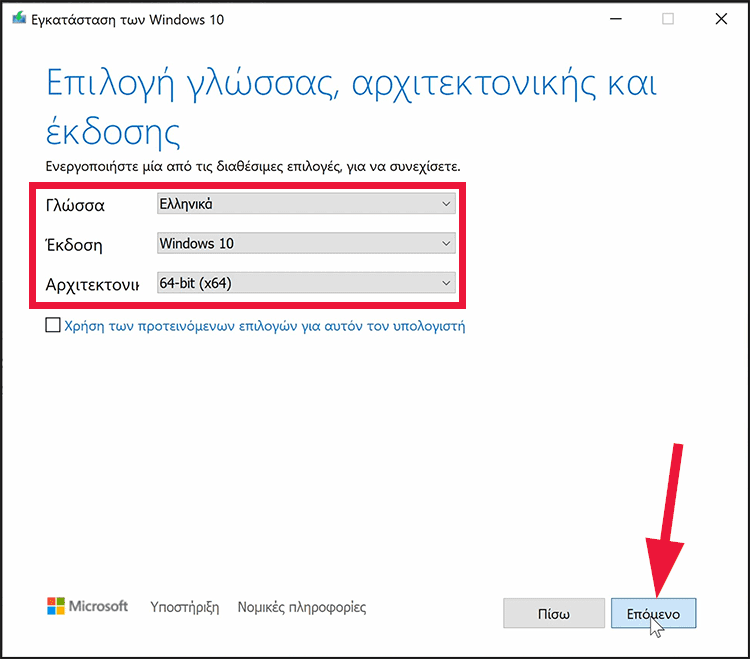Click the window title 'Εγκατάσταση των Windows 10'
This screenshot has width=750, height=659.
tap(127, 20)
